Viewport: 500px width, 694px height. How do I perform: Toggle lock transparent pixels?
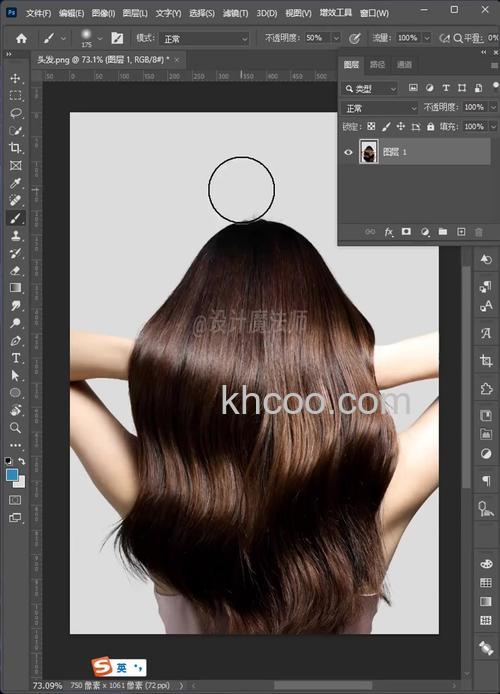click(371, 127)
